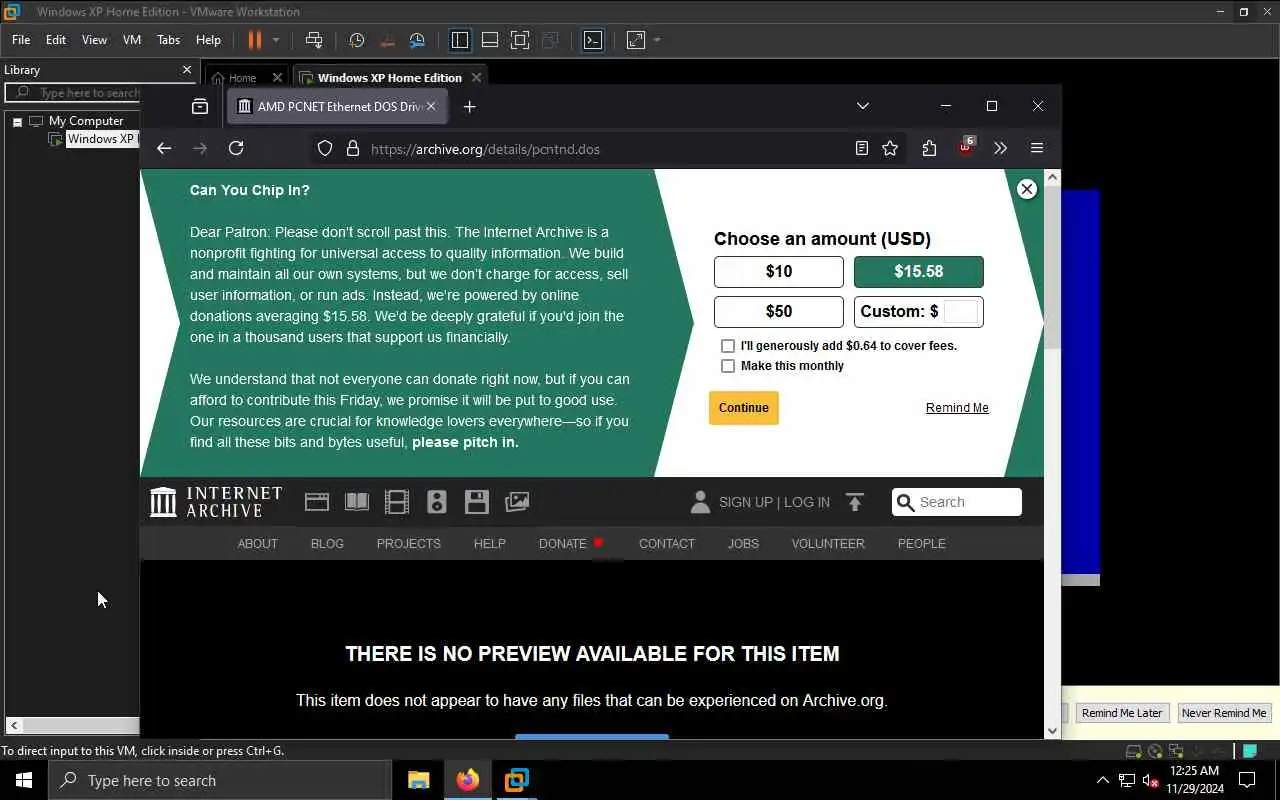Viewport: 1280px width, 800px height.
Task: Open the VM menu in VMware
Action: point(132,40)
